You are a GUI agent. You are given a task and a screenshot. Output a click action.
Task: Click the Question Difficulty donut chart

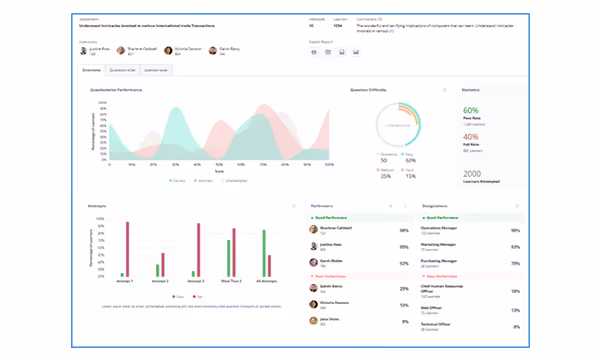(x=398, y=125)
